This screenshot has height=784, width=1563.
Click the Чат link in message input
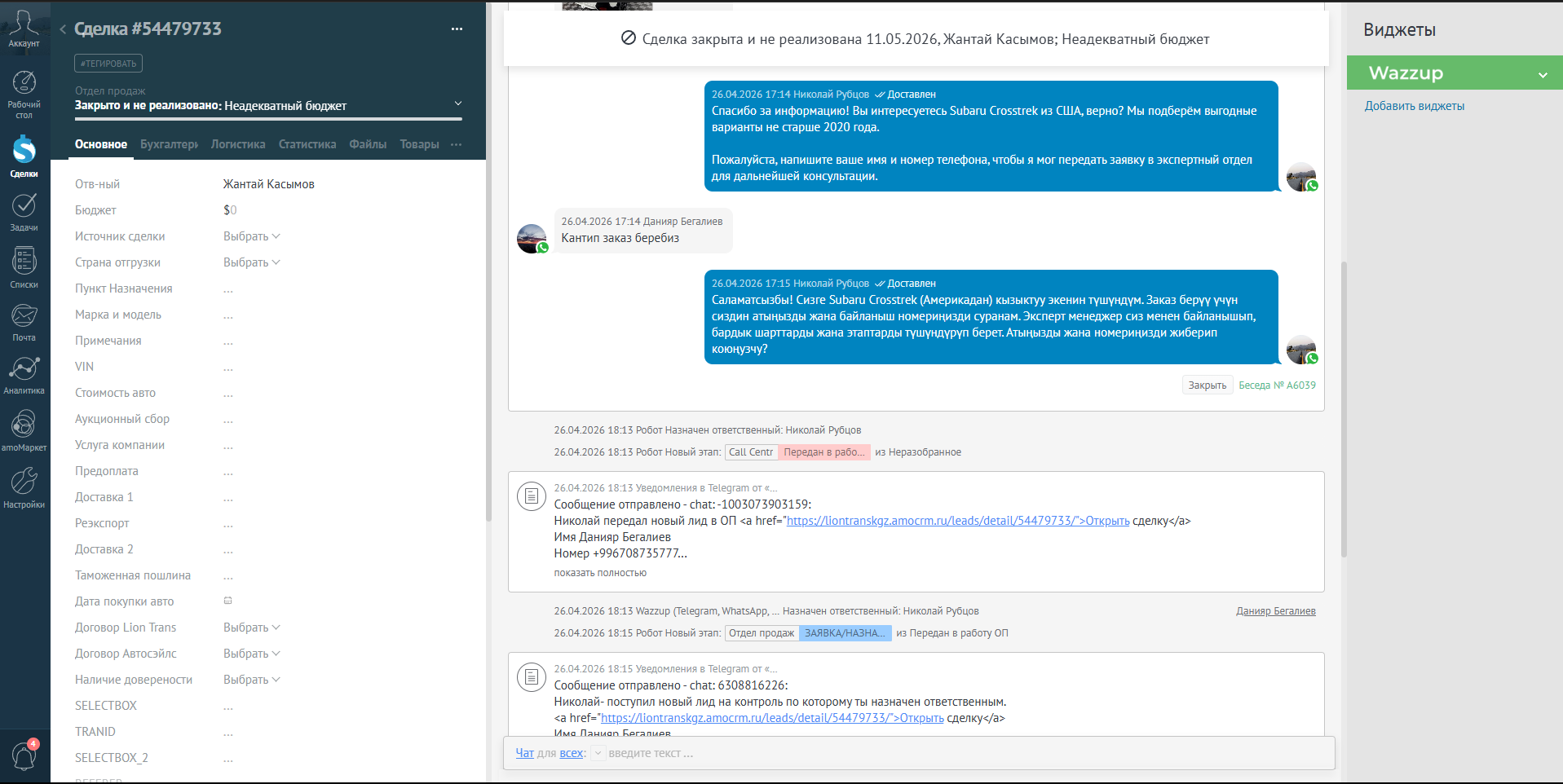(x=524, y=753)
